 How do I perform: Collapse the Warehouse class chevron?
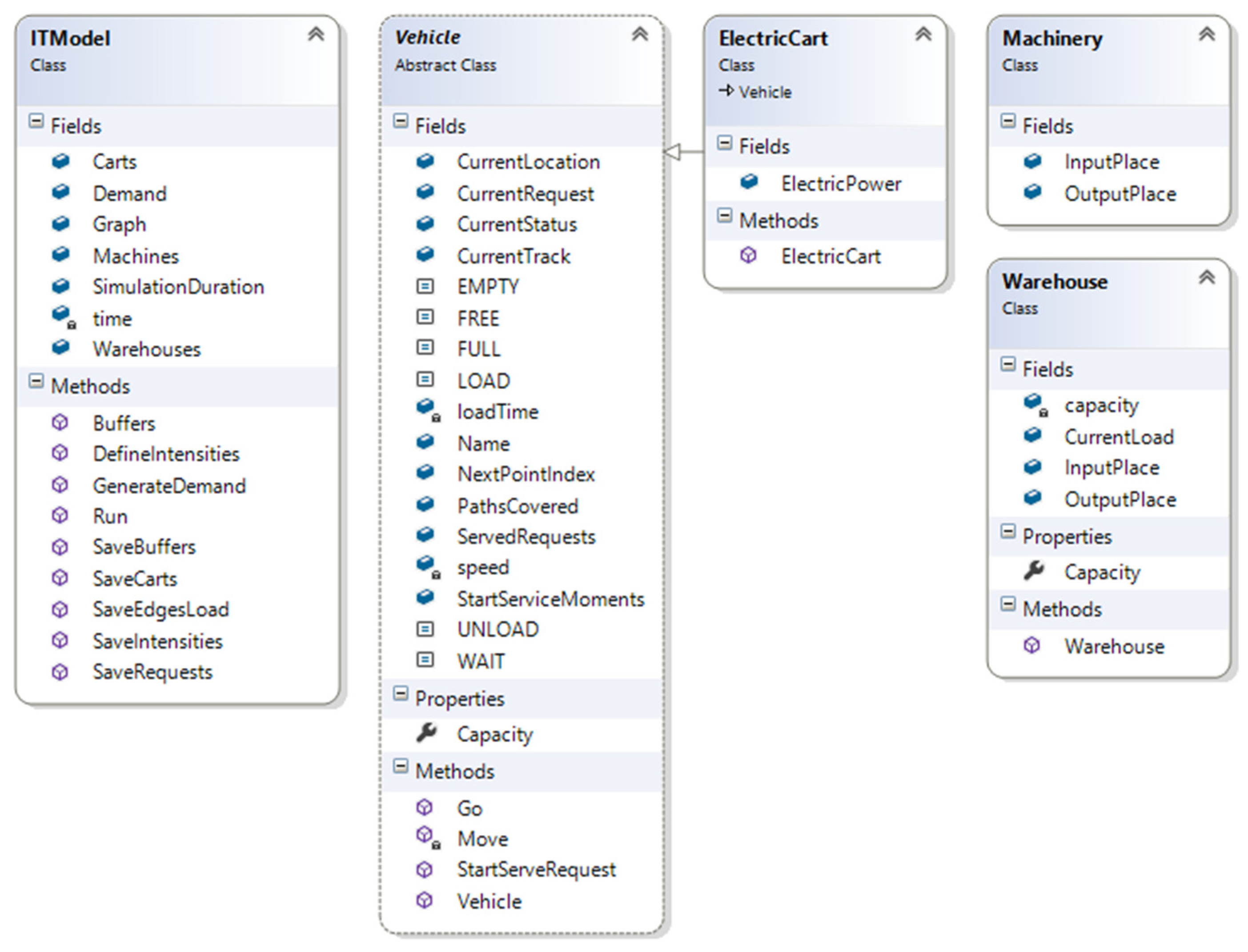click(x=1207, y=278)
